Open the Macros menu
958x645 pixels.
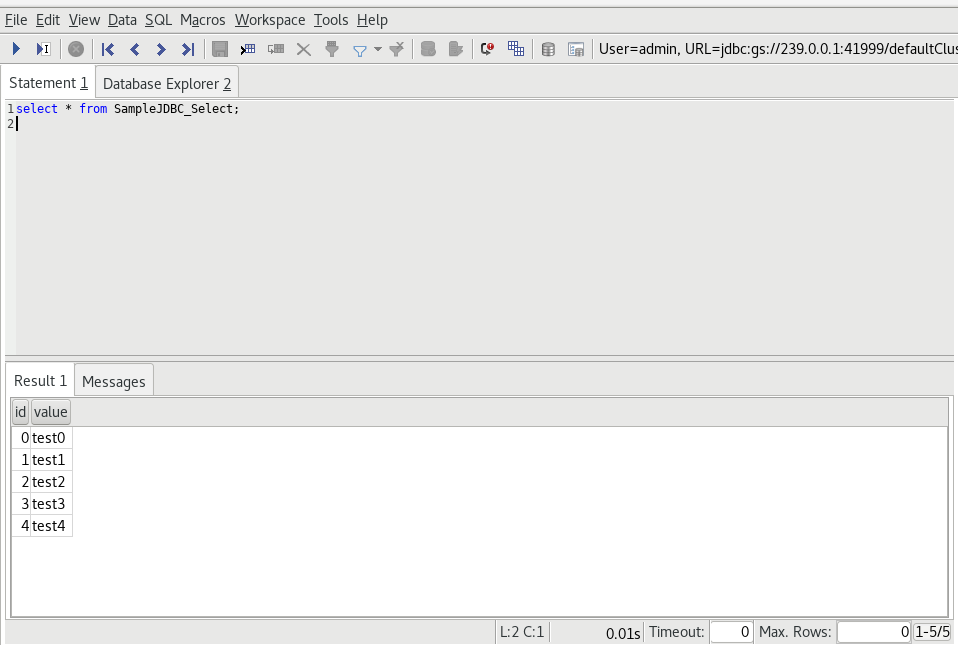click(202, 20)
